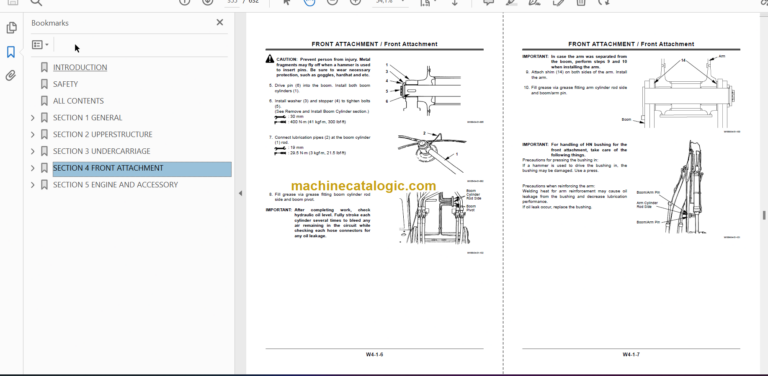Click the bookmark icon beside SECTION 4 FRONT ATTACHMENT
768x376 pixels.
pyautogui.click(x=44, y=168)
